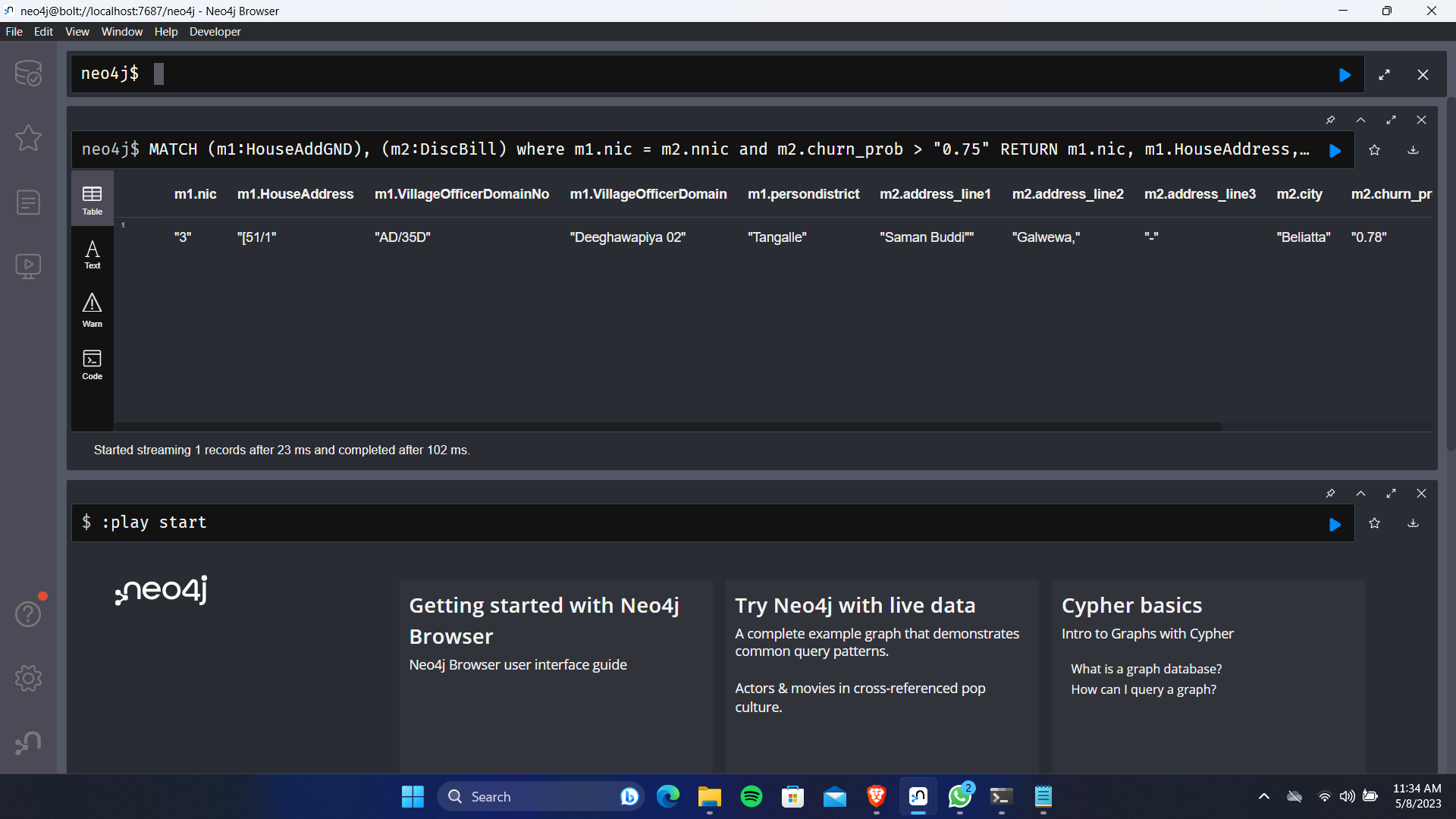Collapse the :play start frame

tap(1360, 493)
